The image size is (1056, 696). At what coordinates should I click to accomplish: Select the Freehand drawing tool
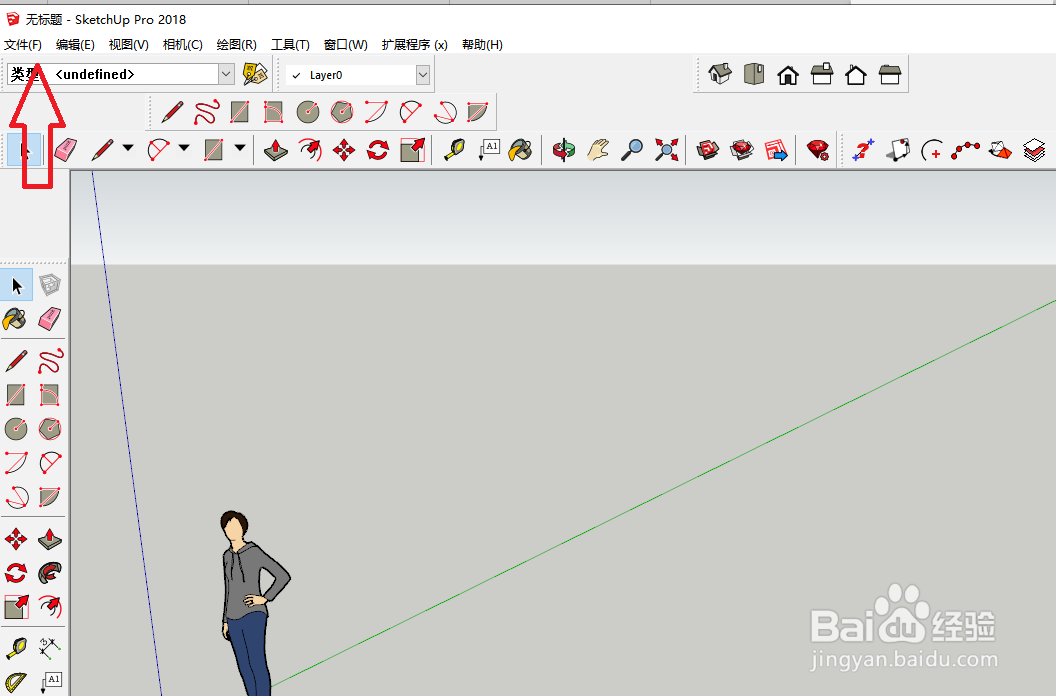click(x=48, y=360)
